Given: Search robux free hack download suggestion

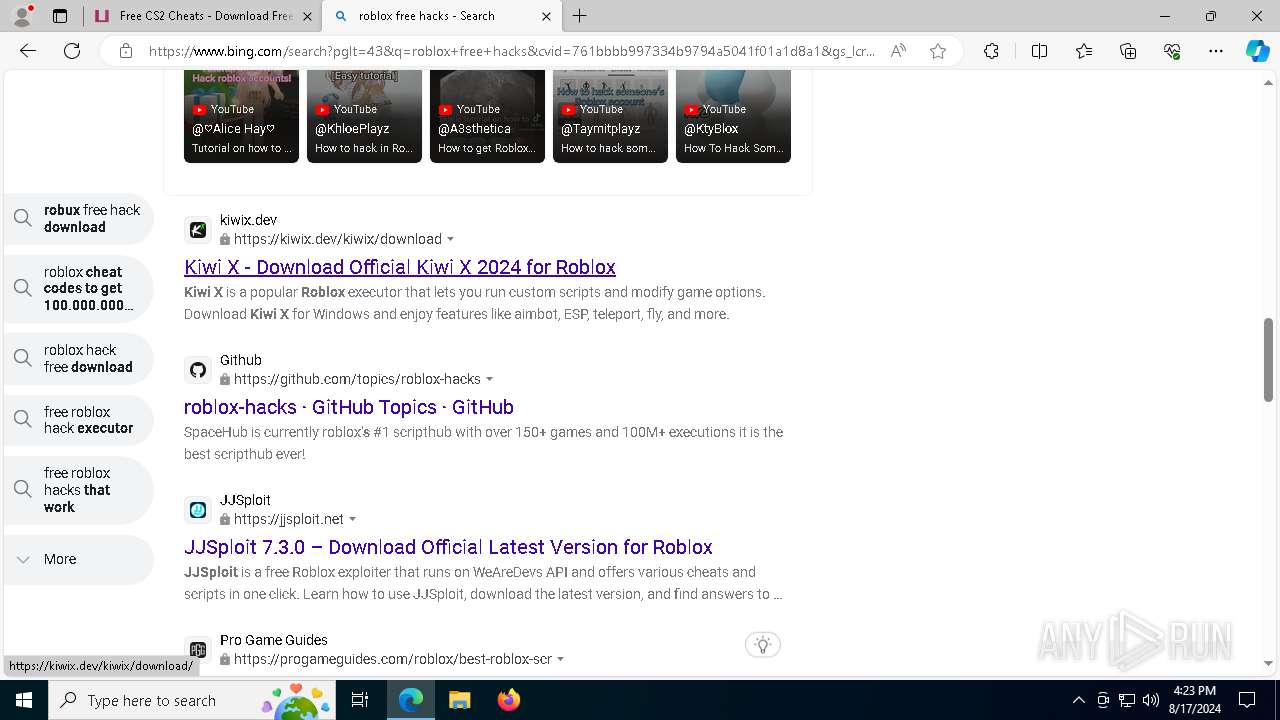Looking at the screenshot, I should coord(79,219).
